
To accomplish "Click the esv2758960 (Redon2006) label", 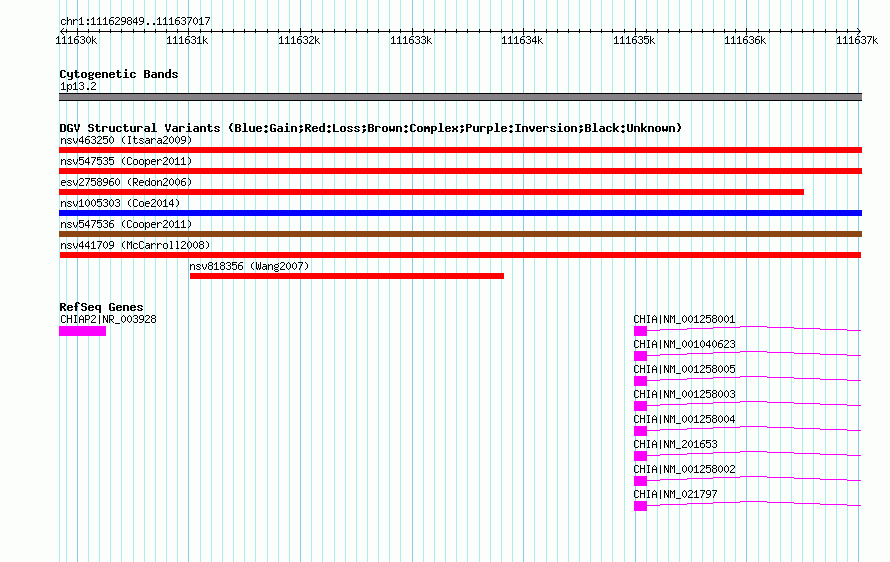I will 126,182.
